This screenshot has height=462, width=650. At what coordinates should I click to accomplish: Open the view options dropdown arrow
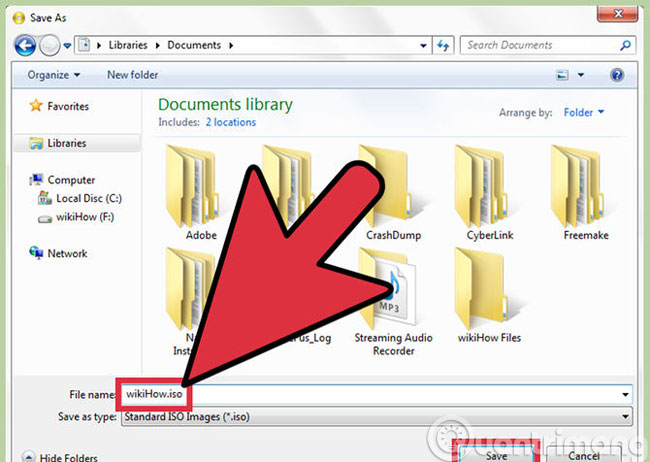(x=581, y=75)
